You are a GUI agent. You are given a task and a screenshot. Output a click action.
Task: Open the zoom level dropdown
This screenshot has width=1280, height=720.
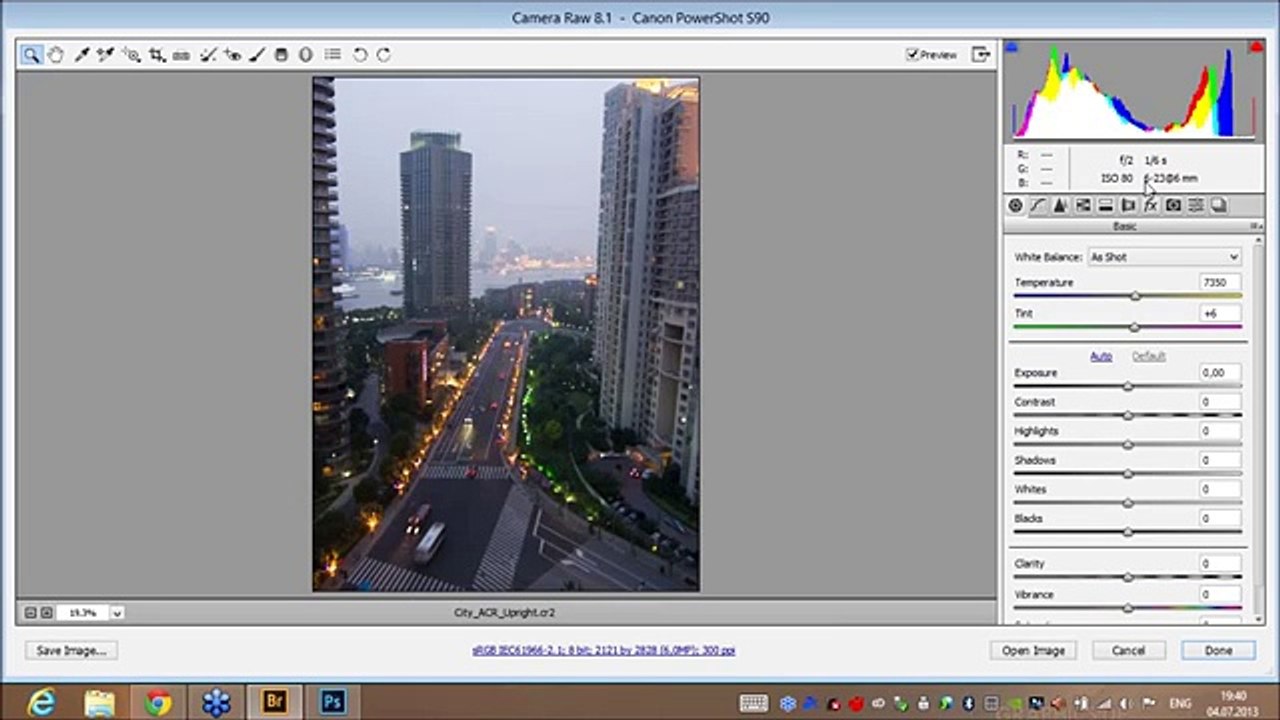tap(117, 613)
